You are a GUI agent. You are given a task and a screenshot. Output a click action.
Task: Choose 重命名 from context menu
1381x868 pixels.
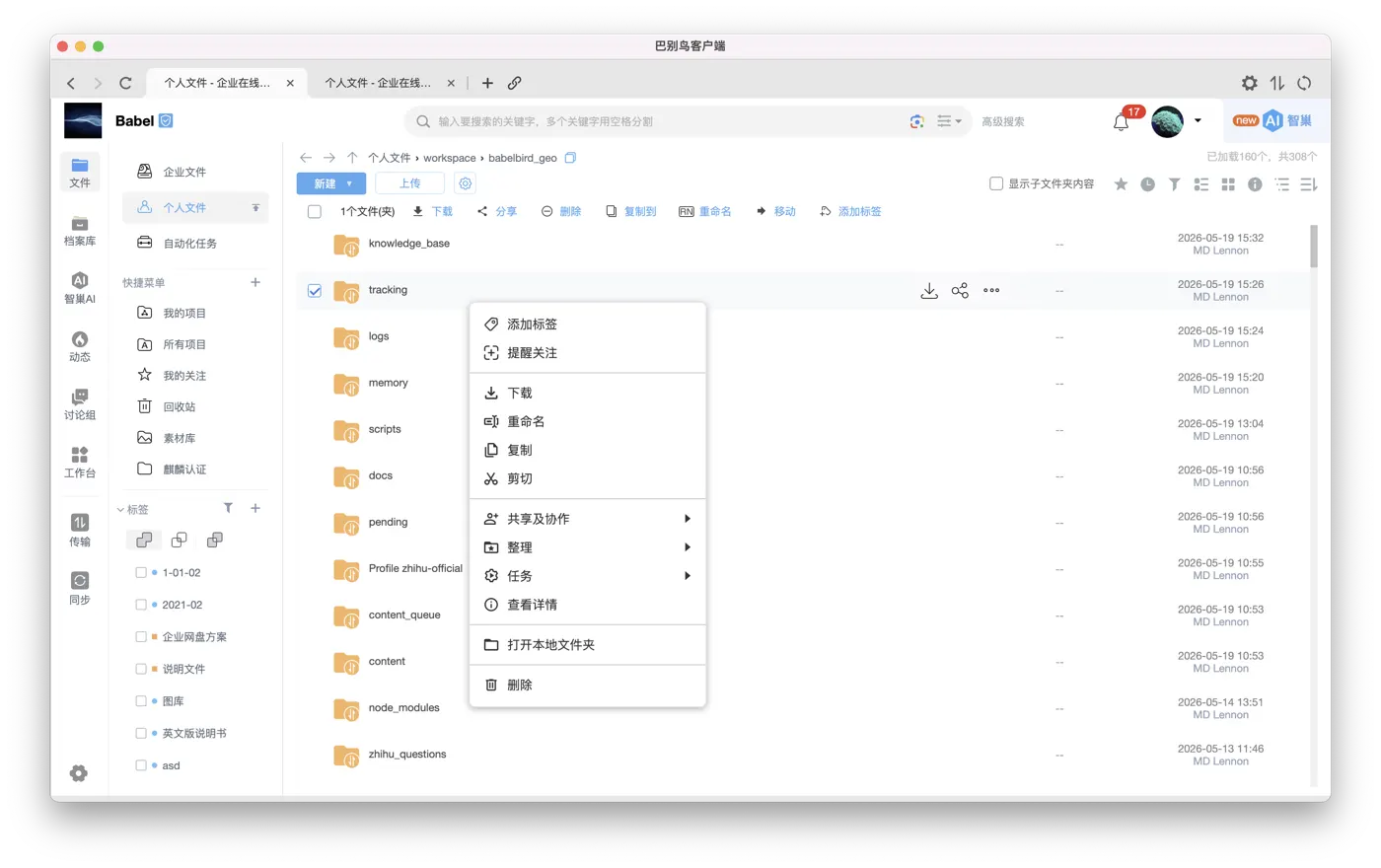(588, 421)
